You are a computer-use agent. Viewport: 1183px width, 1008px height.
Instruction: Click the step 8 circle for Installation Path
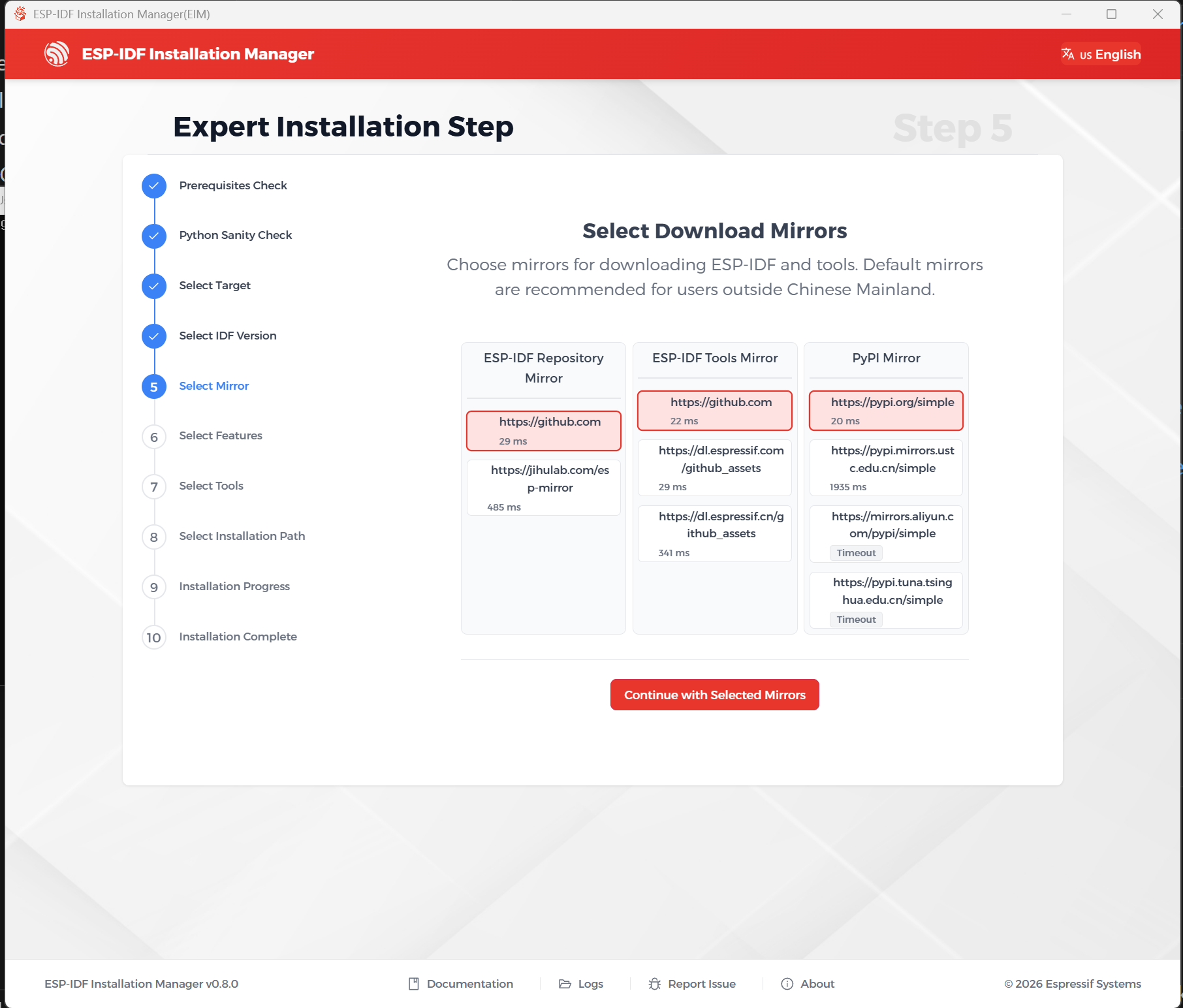(154, 537)
